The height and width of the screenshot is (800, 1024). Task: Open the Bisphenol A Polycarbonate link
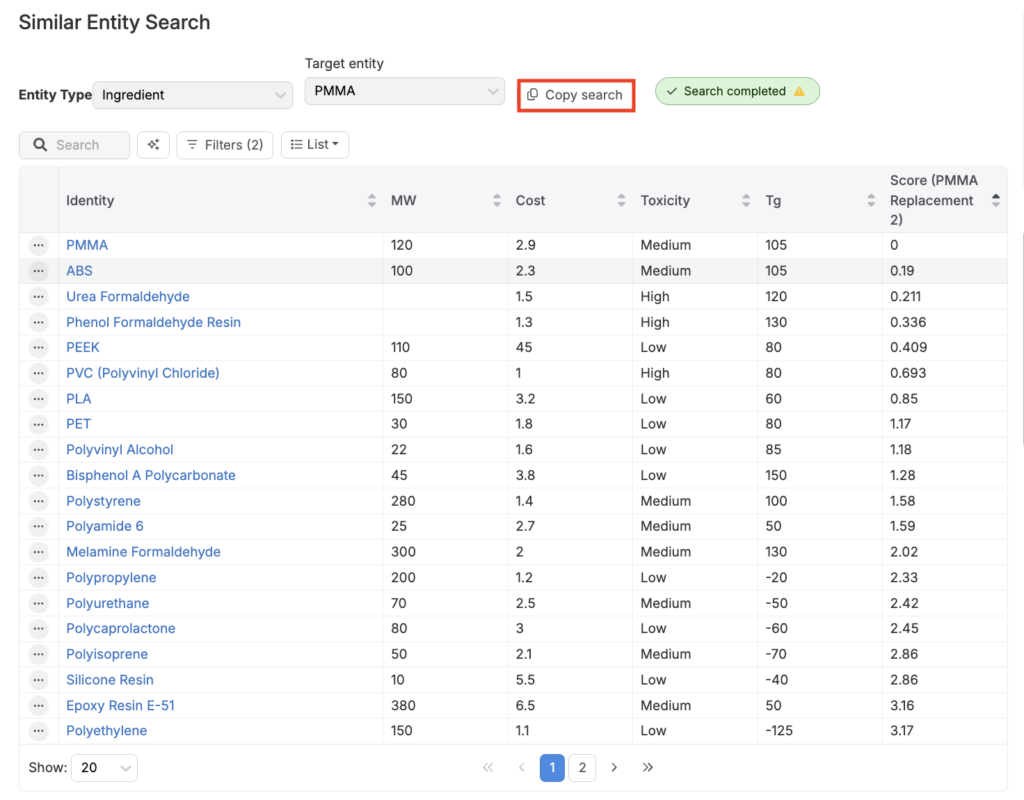coord(151,475)
